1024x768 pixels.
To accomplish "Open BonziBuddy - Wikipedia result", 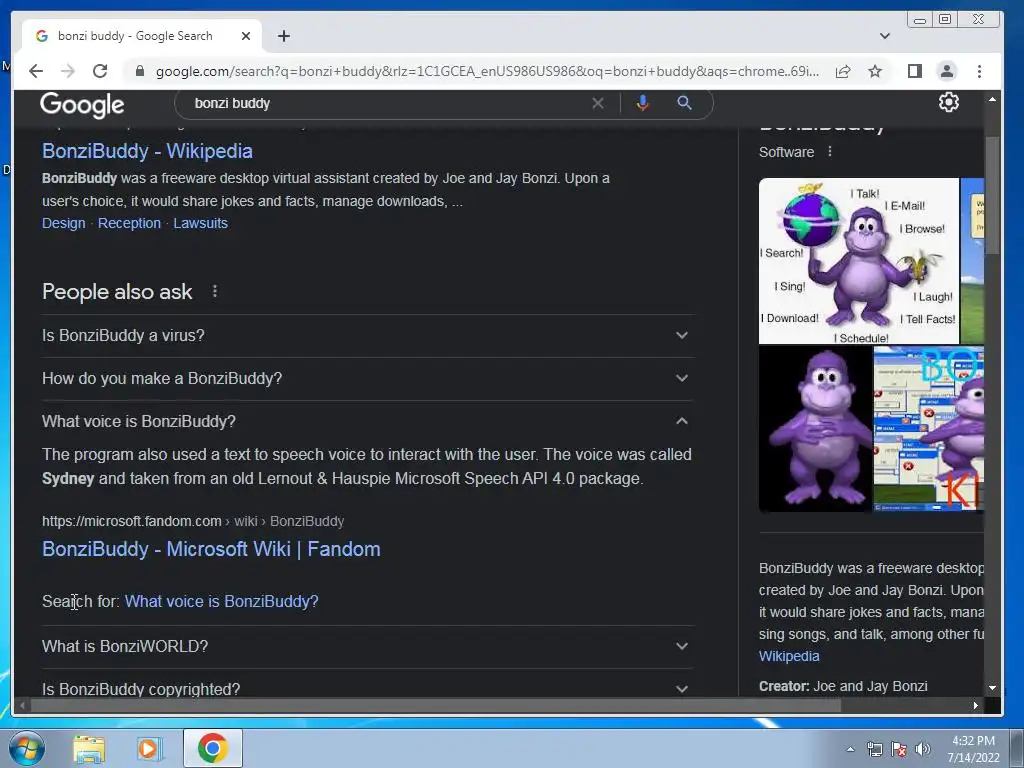I will (147, 151).
